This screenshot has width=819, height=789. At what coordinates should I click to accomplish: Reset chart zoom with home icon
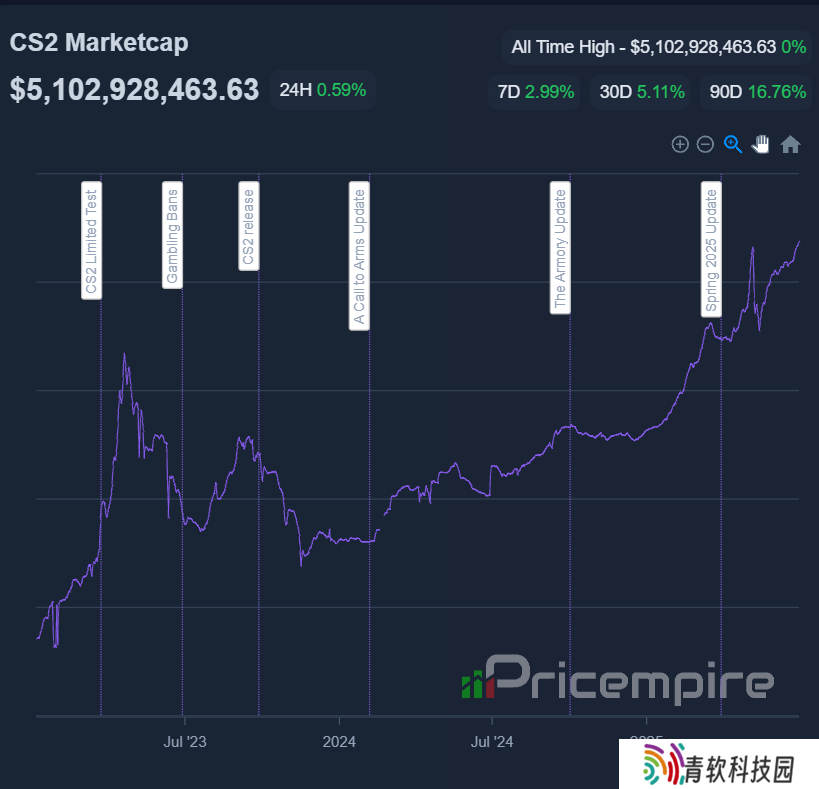tap(790, 145)
